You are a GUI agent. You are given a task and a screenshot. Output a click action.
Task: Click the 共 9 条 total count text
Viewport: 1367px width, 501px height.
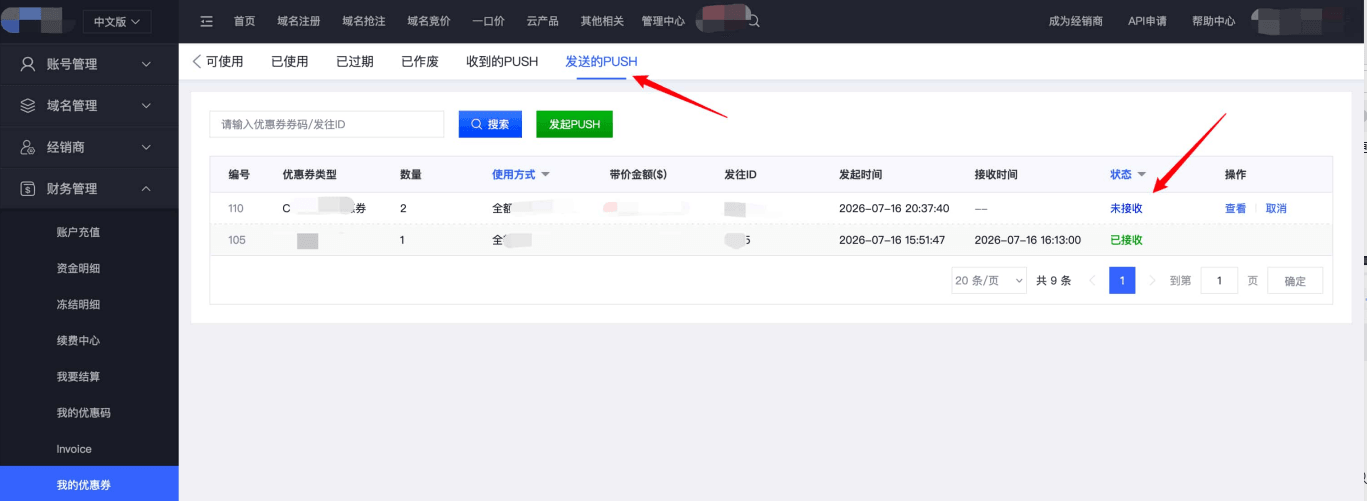1054,281
